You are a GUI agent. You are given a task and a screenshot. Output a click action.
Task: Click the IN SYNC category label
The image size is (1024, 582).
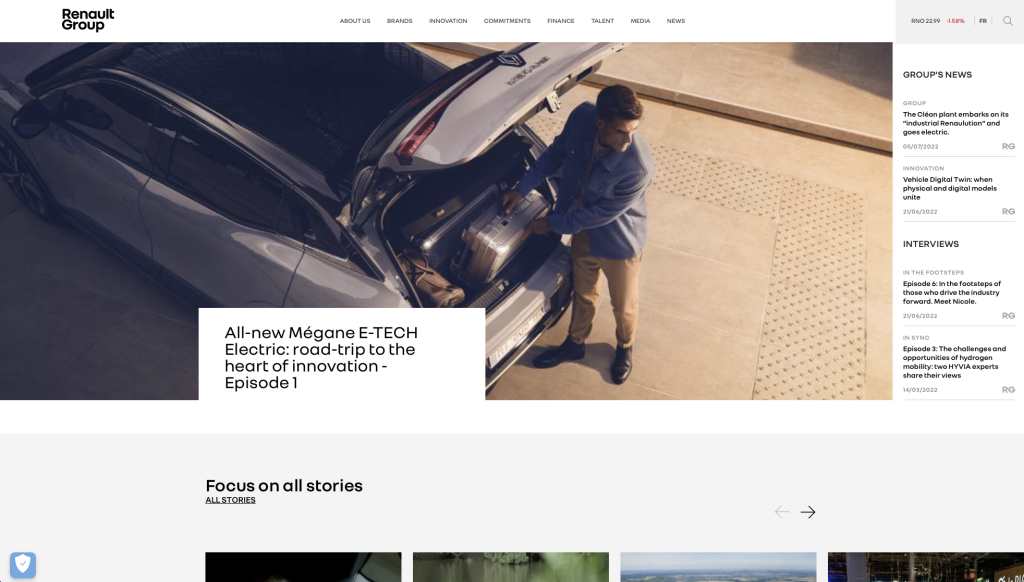pyautogui.click(x=916, y=338)
